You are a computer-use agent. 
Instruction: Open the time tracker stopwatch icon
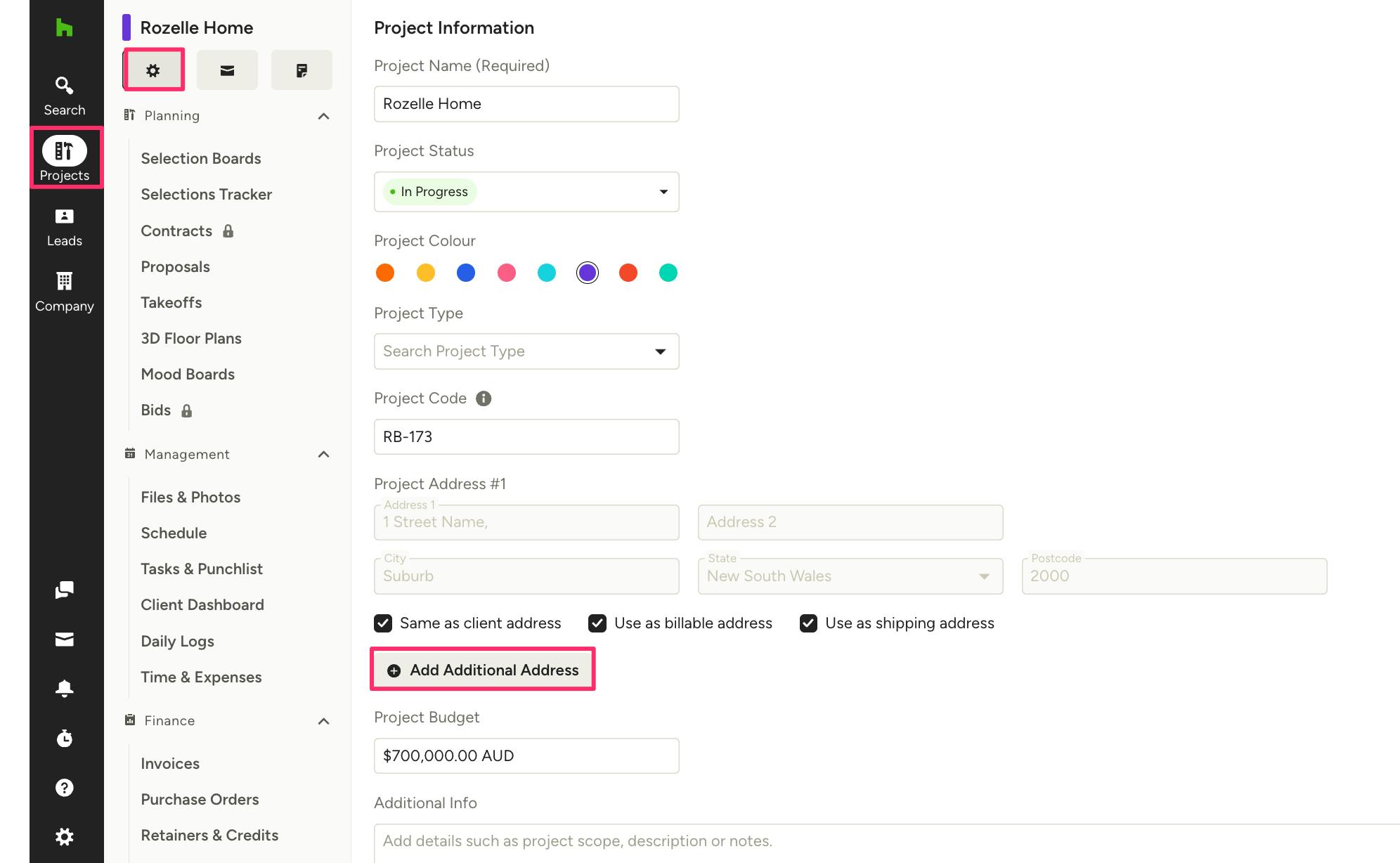click(64, 738)
